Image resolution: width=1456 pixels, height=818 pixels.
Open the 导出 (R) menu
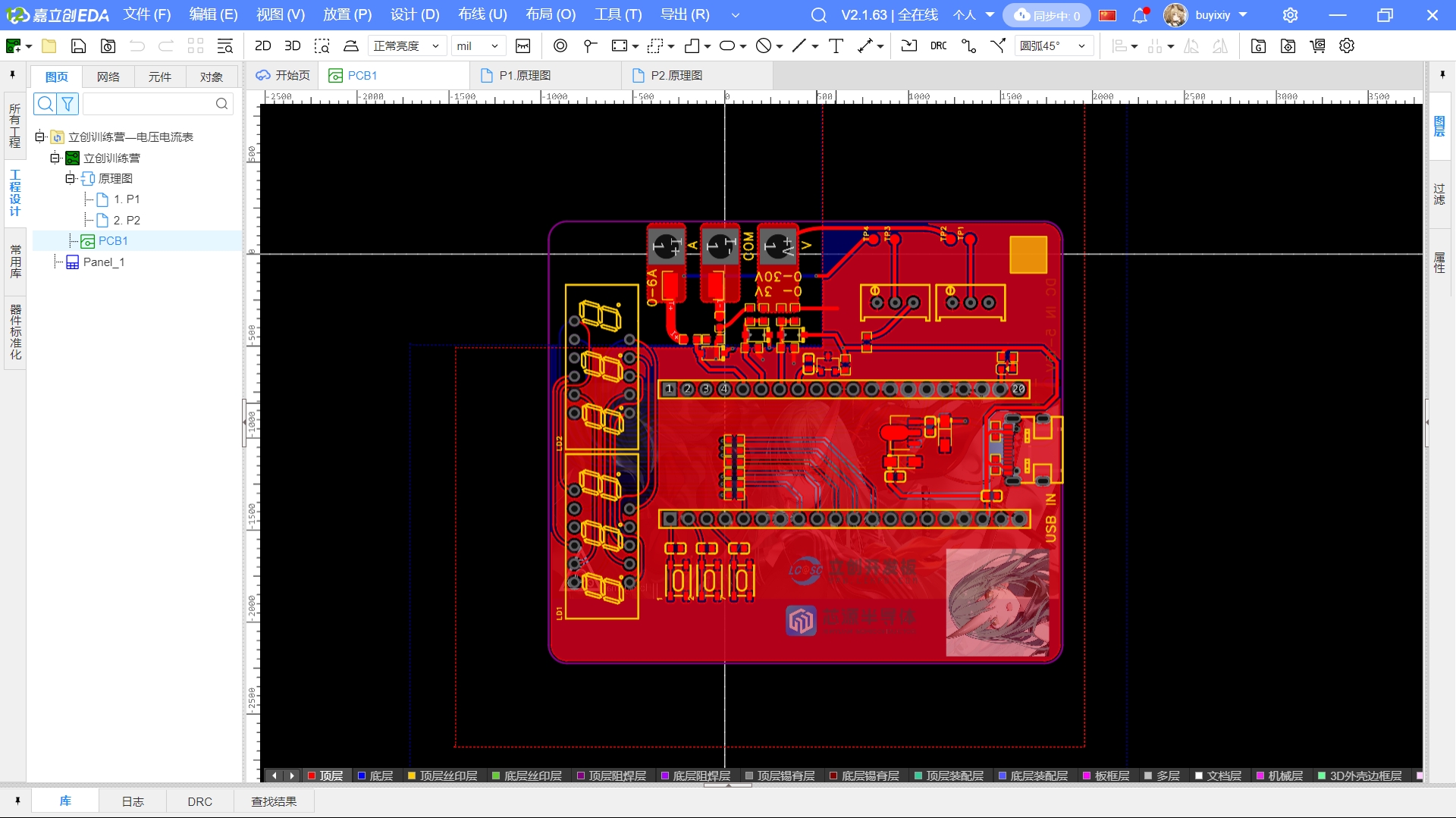click(x=685, y=15)
